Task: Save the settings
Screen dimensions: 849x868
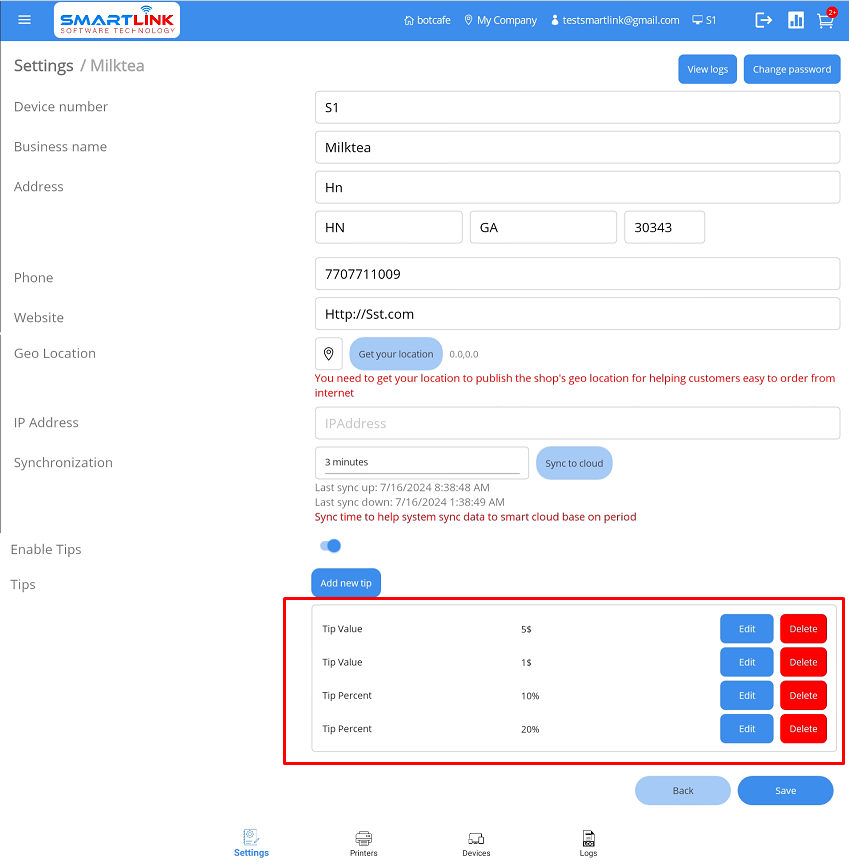Action: pos(785,790)
